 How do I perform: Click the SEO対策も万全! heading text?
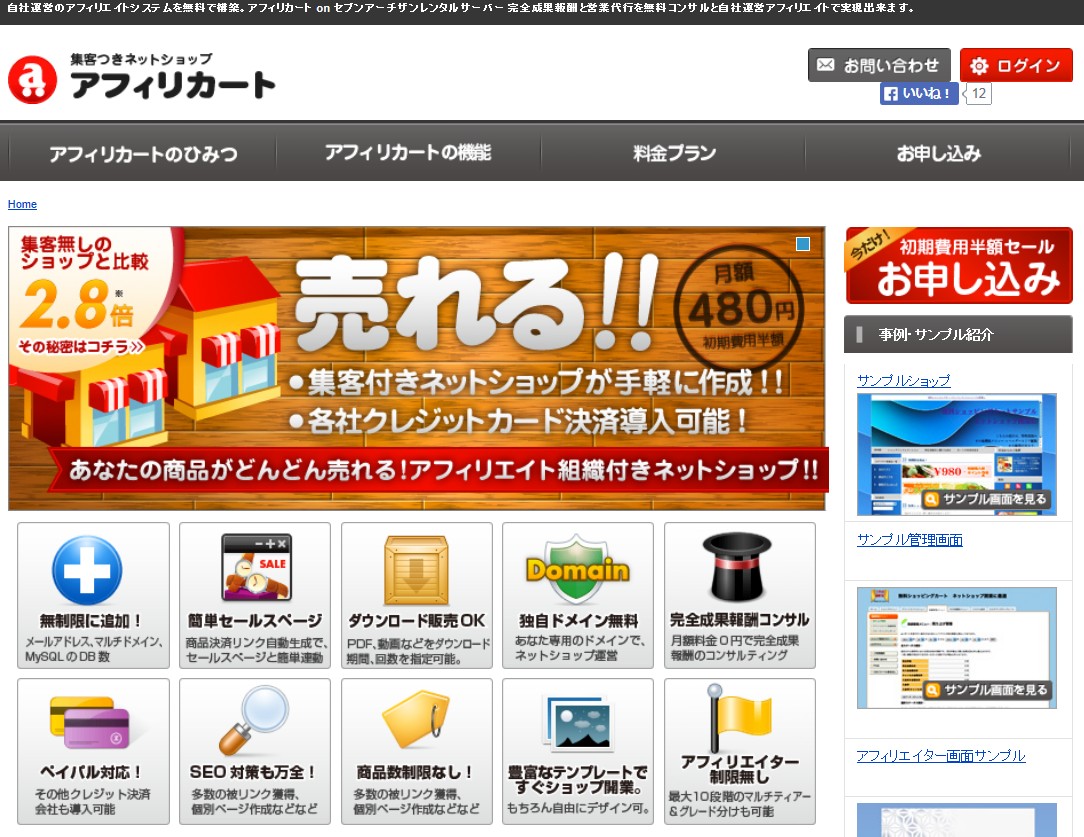[252, 772]
